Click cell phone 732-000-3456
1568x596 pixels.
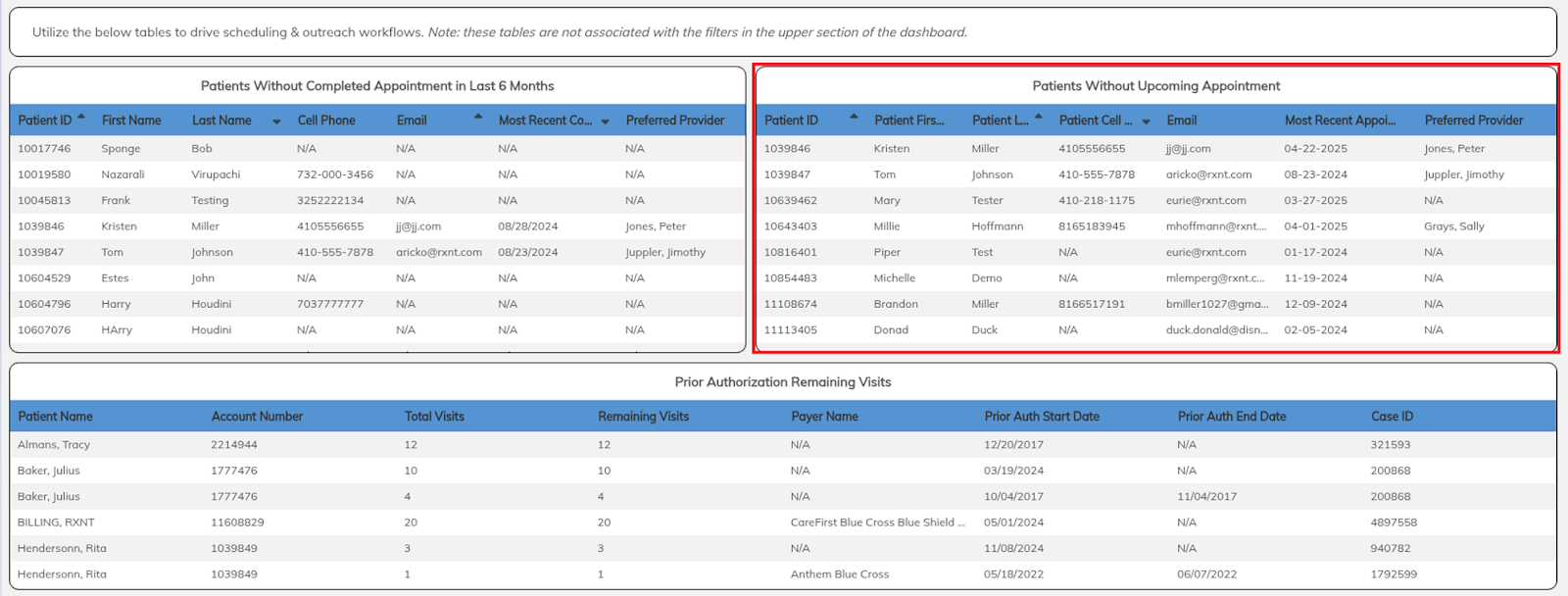335,174
